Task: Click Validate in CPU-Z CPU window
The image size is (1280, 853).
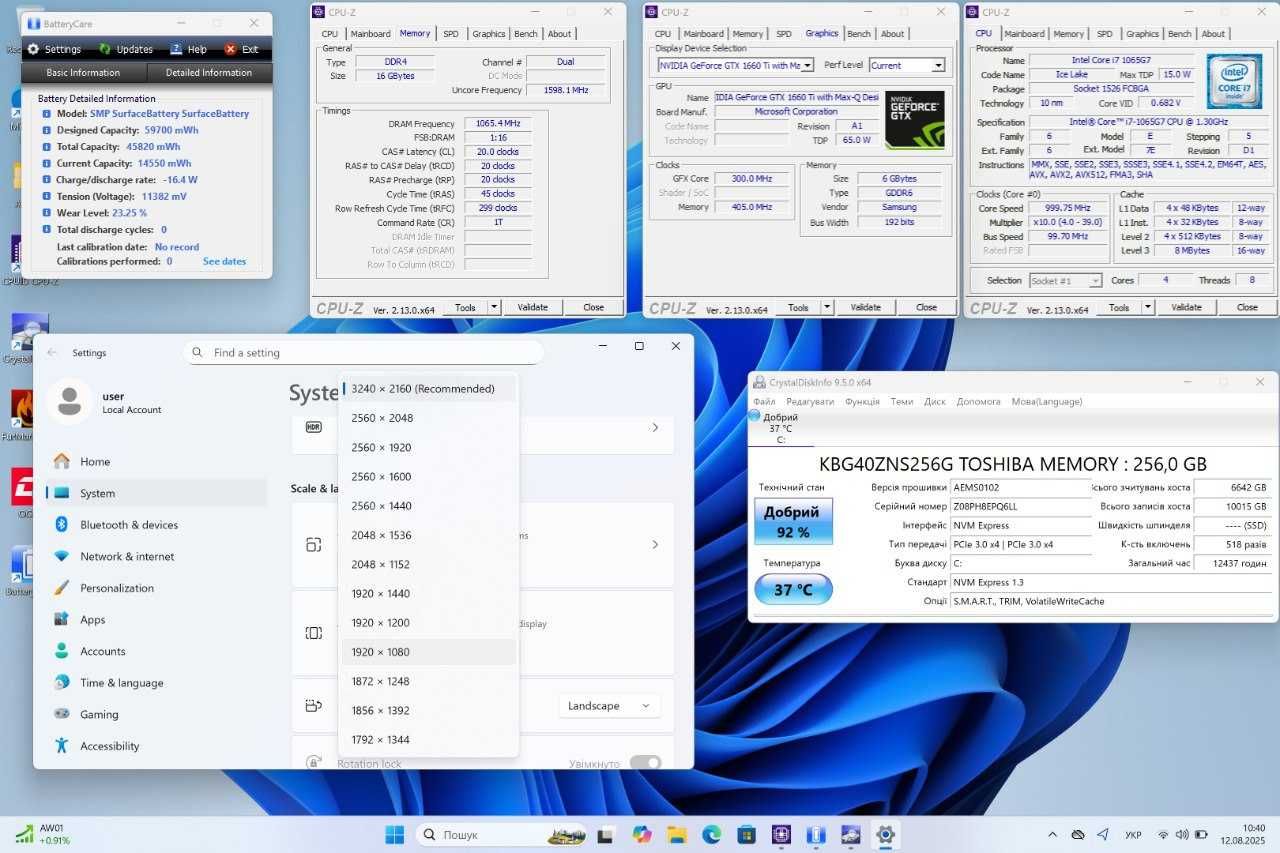Action: tap(1186, 307)
